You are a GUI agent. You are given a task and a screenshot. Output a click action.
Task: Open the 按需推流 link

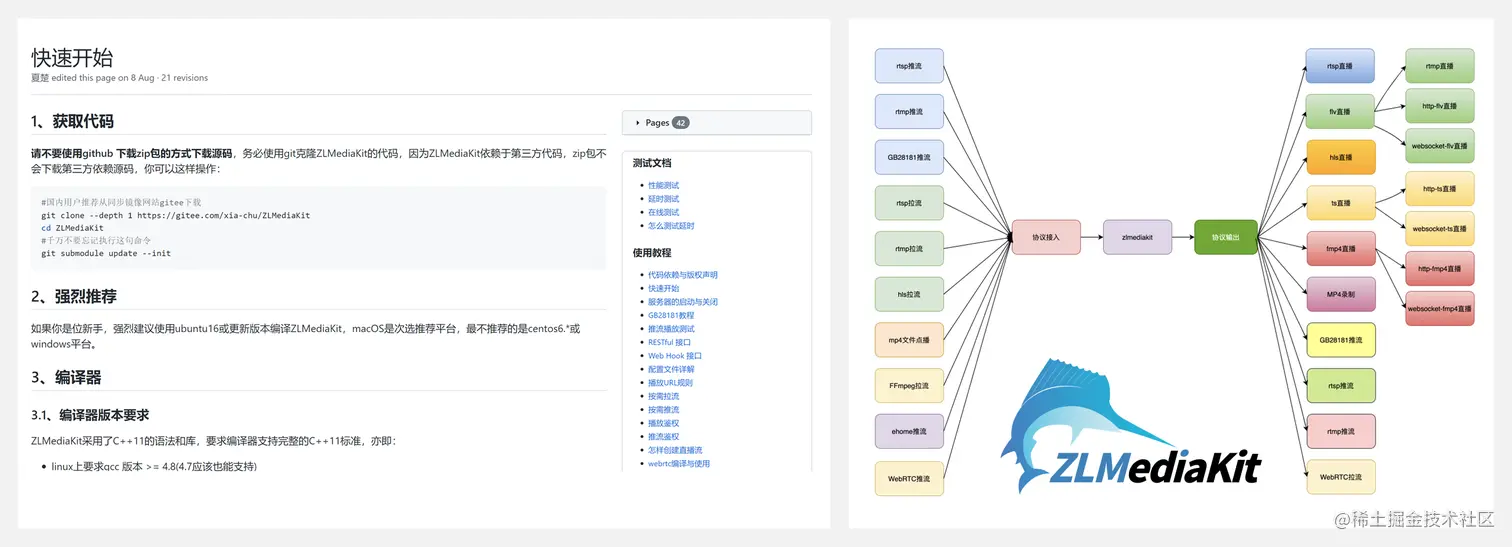[663, 410]
